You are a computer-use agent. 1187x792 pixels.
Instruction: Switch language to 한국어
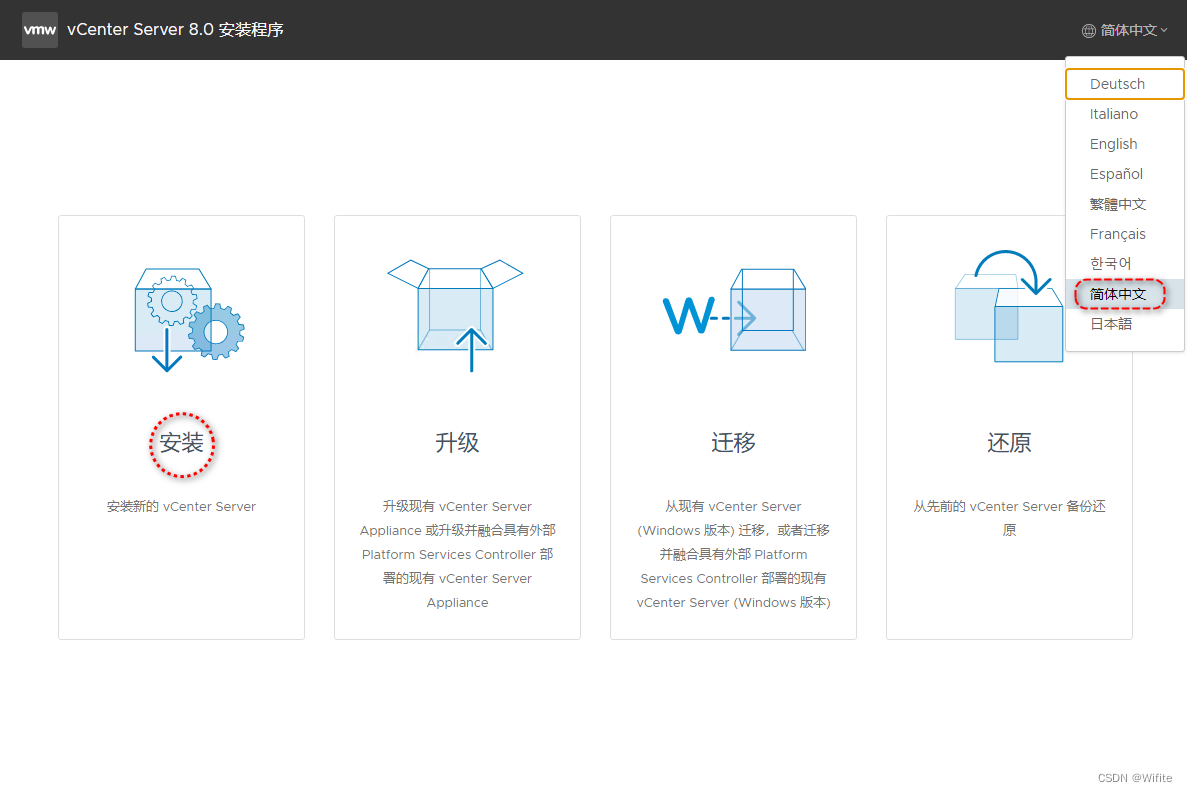click(x=1124, y=263)
